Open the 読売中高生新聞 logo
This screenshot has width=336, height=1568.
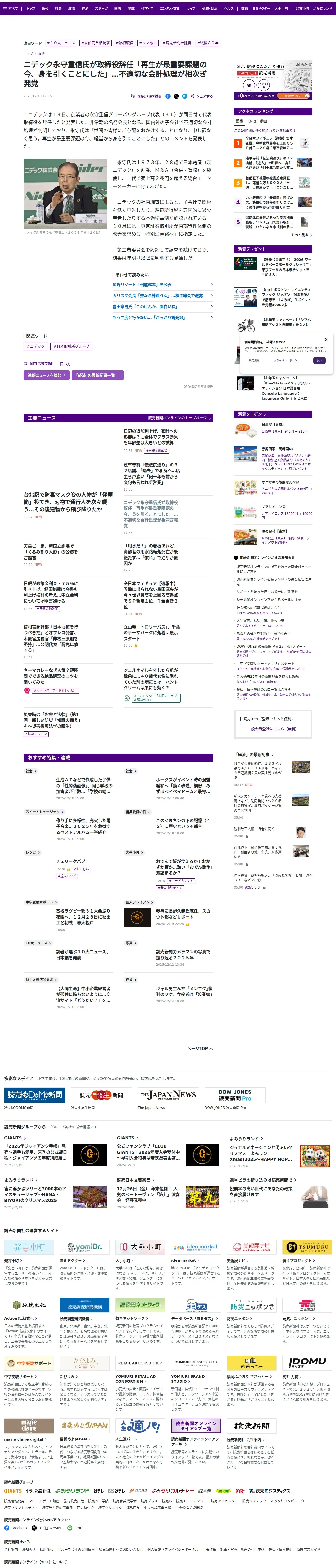pyautogui.click(x=101, y=1095)
